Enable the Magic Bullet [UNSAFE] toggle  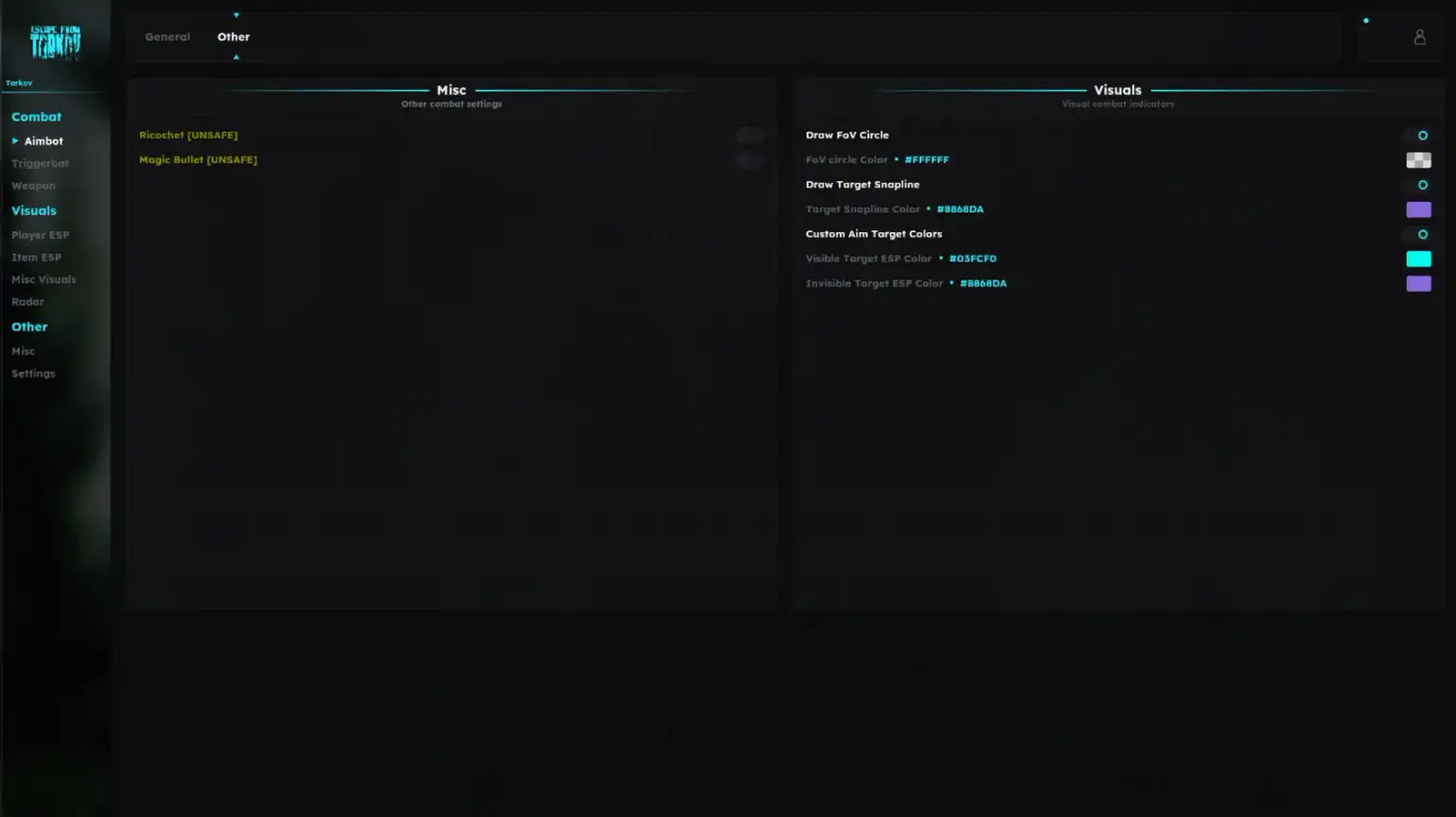click(x=750, y=159)
